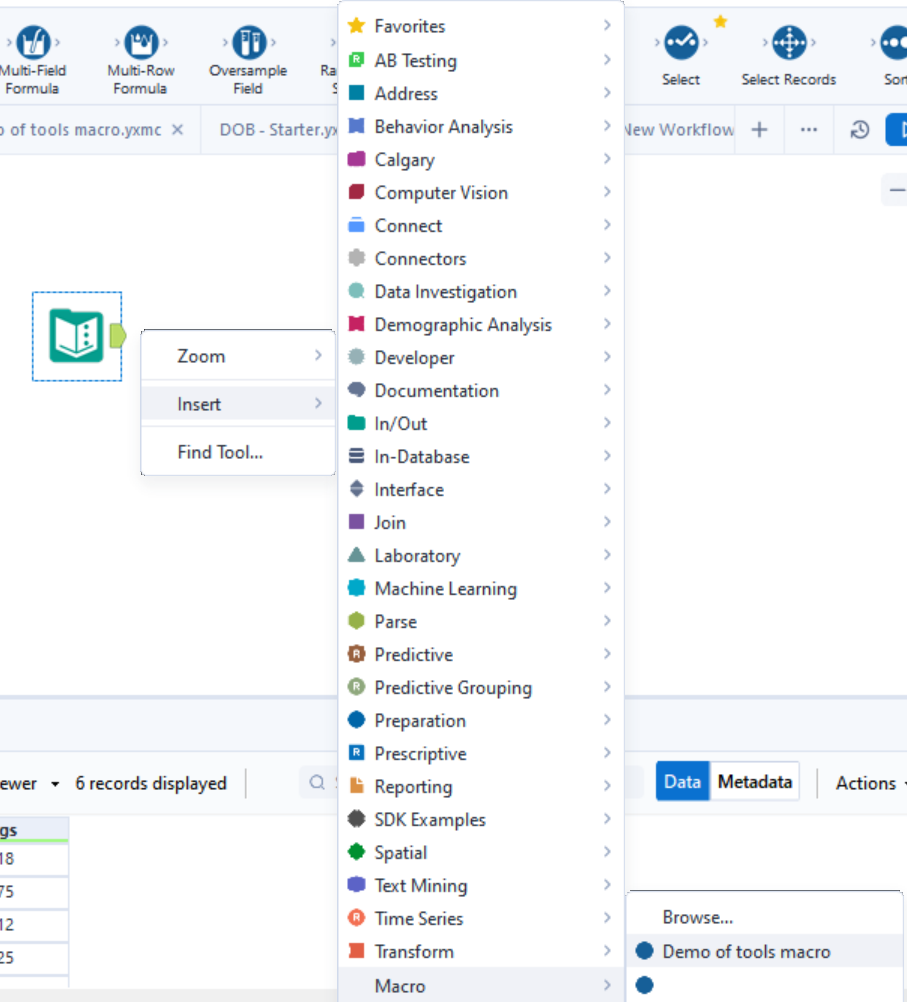Open the Text Mining category
The height and width of the screenshot is (1002, 907).
[x=481, y=886]
